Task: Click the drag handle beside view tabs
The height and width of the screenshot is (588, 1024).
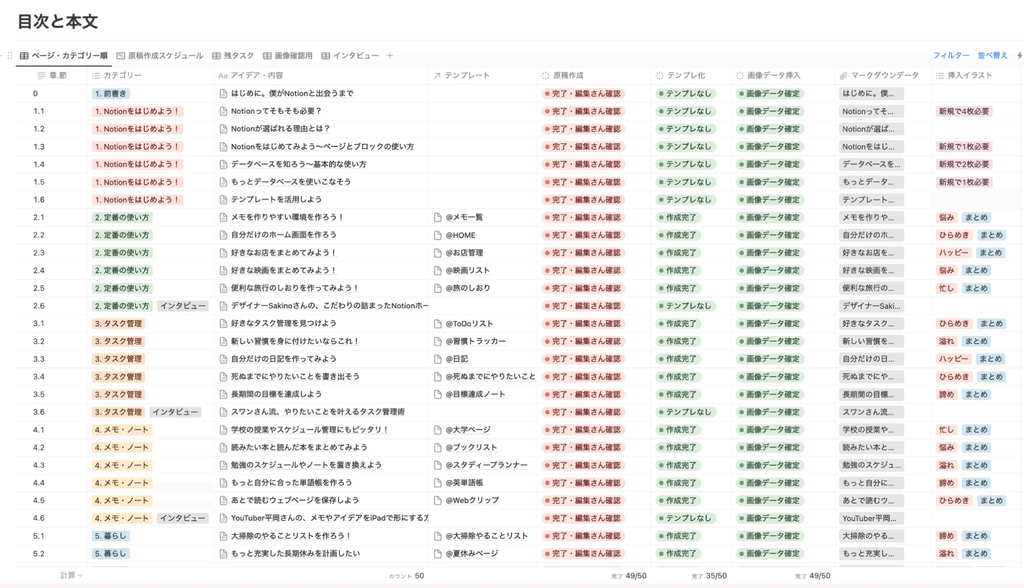Action: point(9,56)
